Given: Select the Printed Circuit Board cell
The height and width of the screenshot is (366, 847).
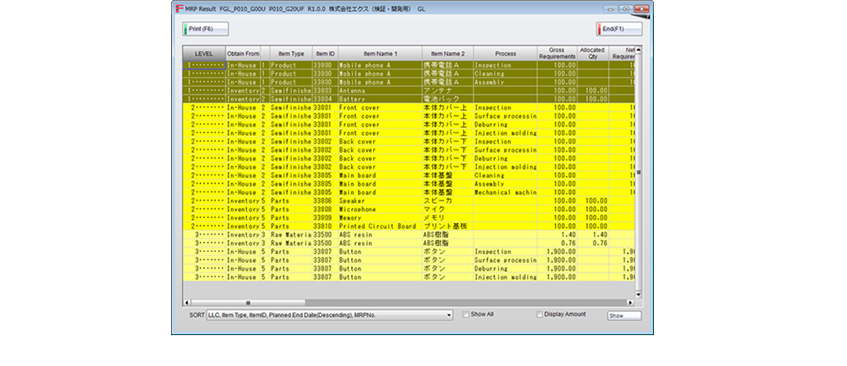Looking at the screenshot, I should click(x=380, y=226).
